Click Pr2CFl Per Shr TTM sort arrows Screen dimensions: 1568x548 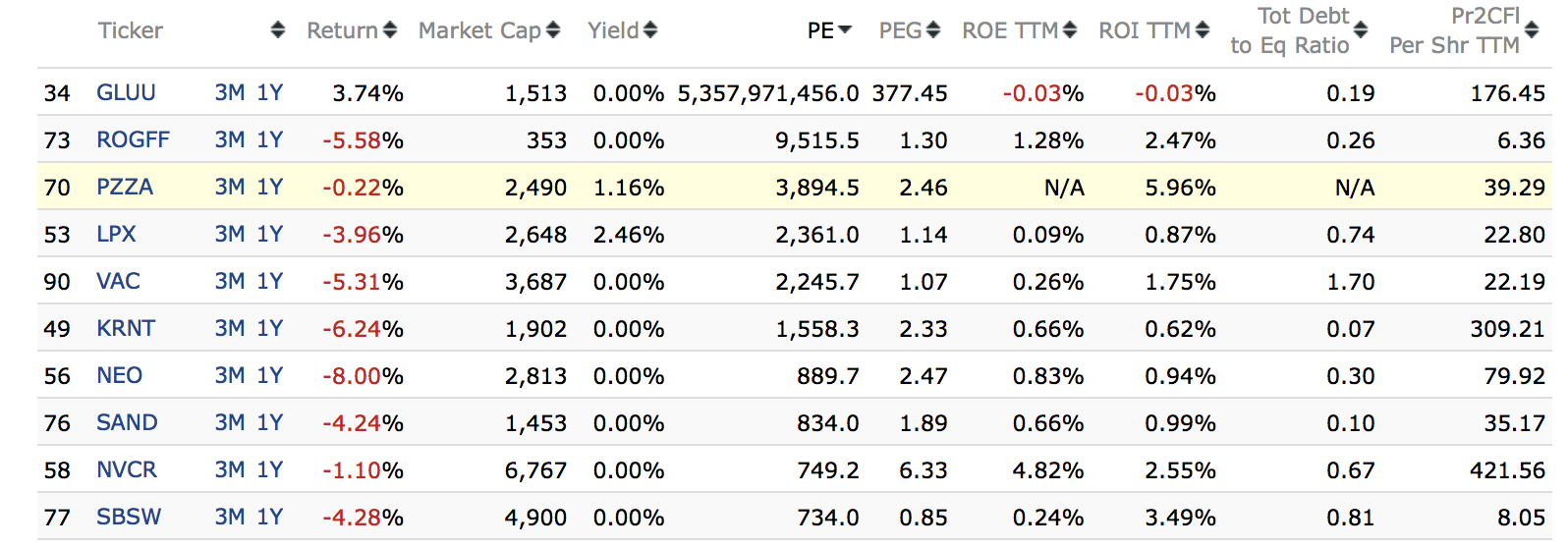(x=1532, y=30)
